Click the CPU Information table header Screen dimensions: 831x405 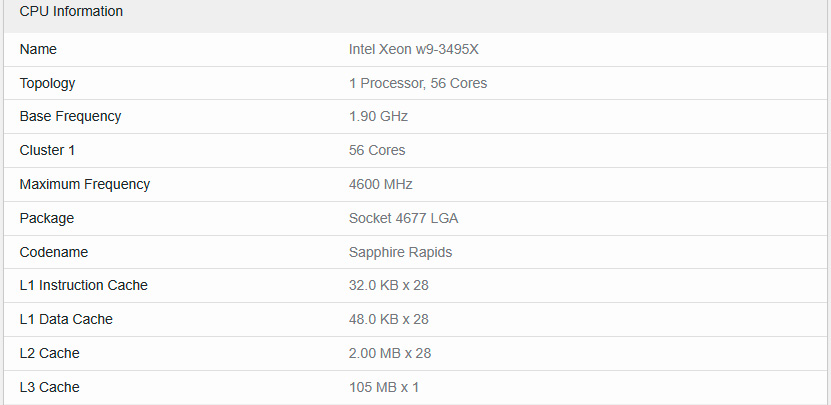point(71,12)
